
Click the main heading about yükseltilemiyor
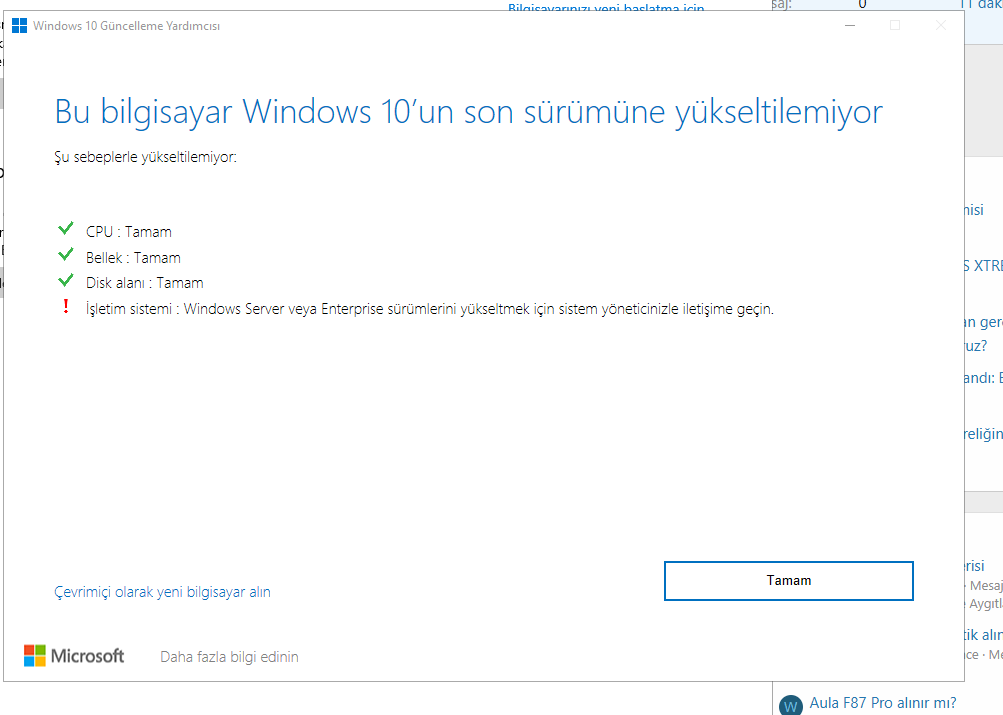[x=469, y=112]
